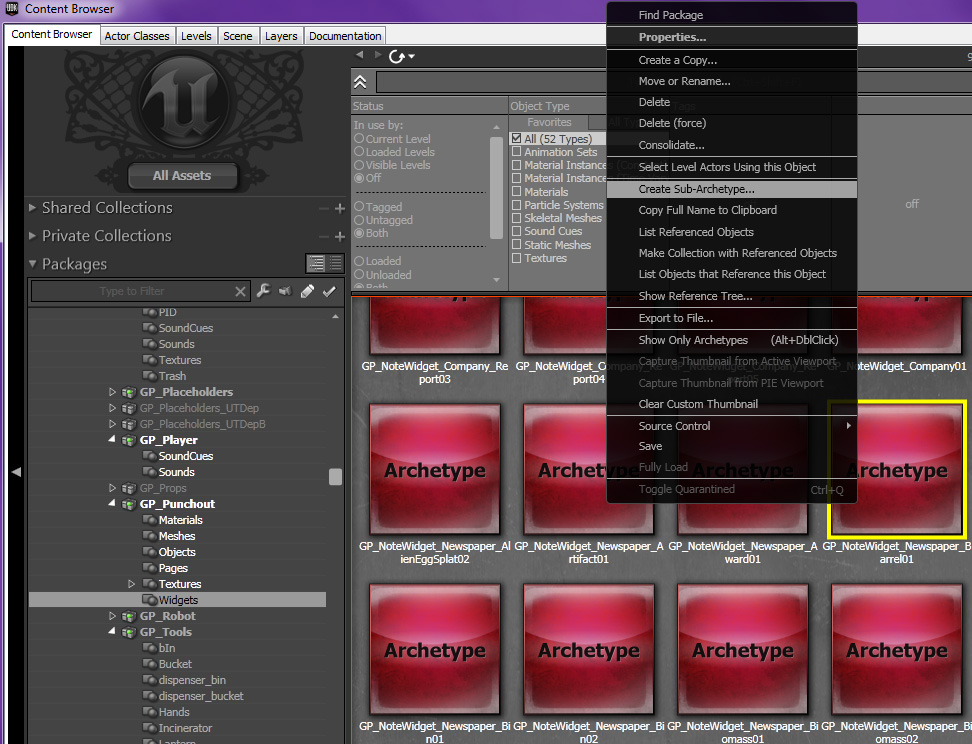
Task: Click the Bucket folder icon
Action: pos(149,664)
